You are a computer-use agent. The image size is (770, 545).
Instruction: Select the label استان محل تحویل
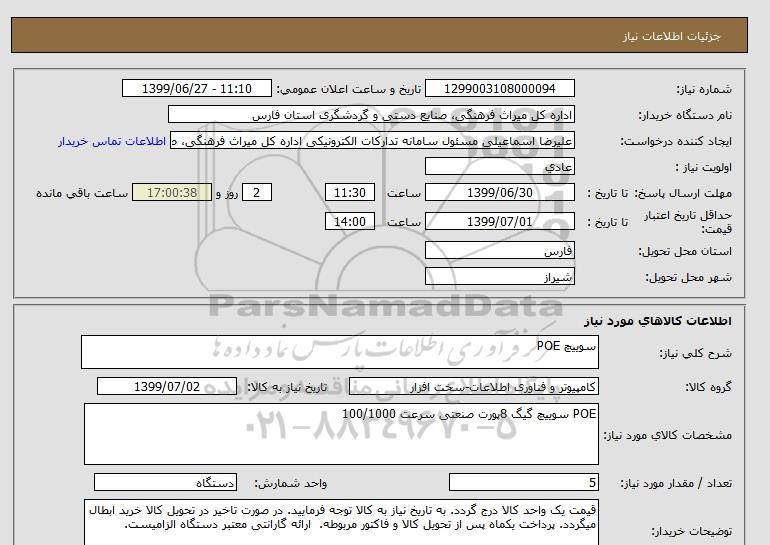(685, 251)
